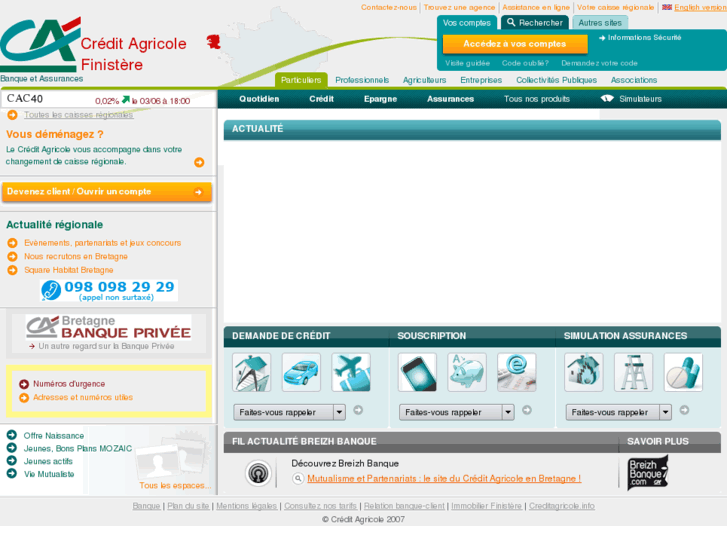This screenshot has width=727, height=545.
Task: Click the red arrow icon by Numéros d'urgence
Action: (24, 384)
